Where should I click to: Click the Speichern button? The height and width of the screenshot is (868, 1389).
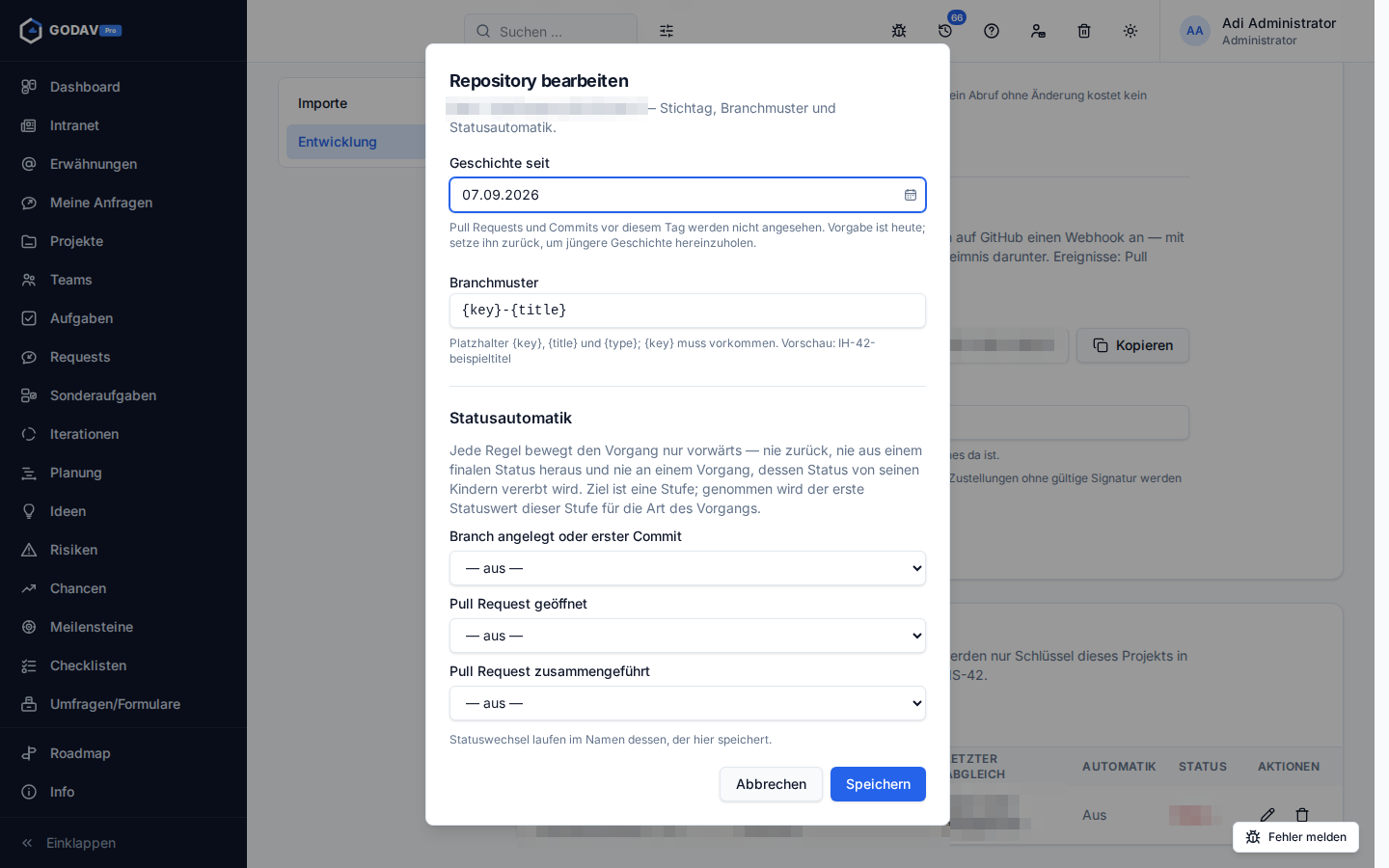[878, 784]
